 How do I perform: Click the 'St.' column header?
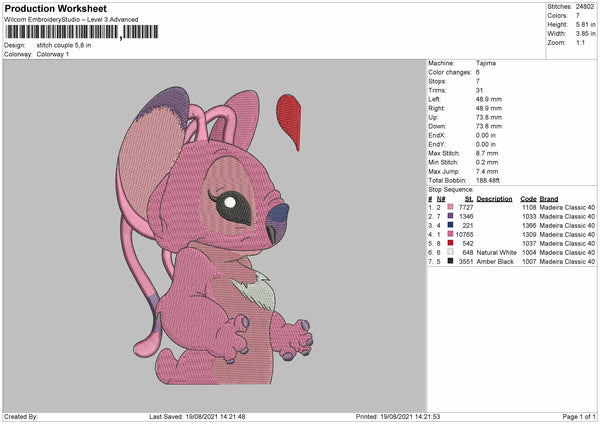pos(469,199)
